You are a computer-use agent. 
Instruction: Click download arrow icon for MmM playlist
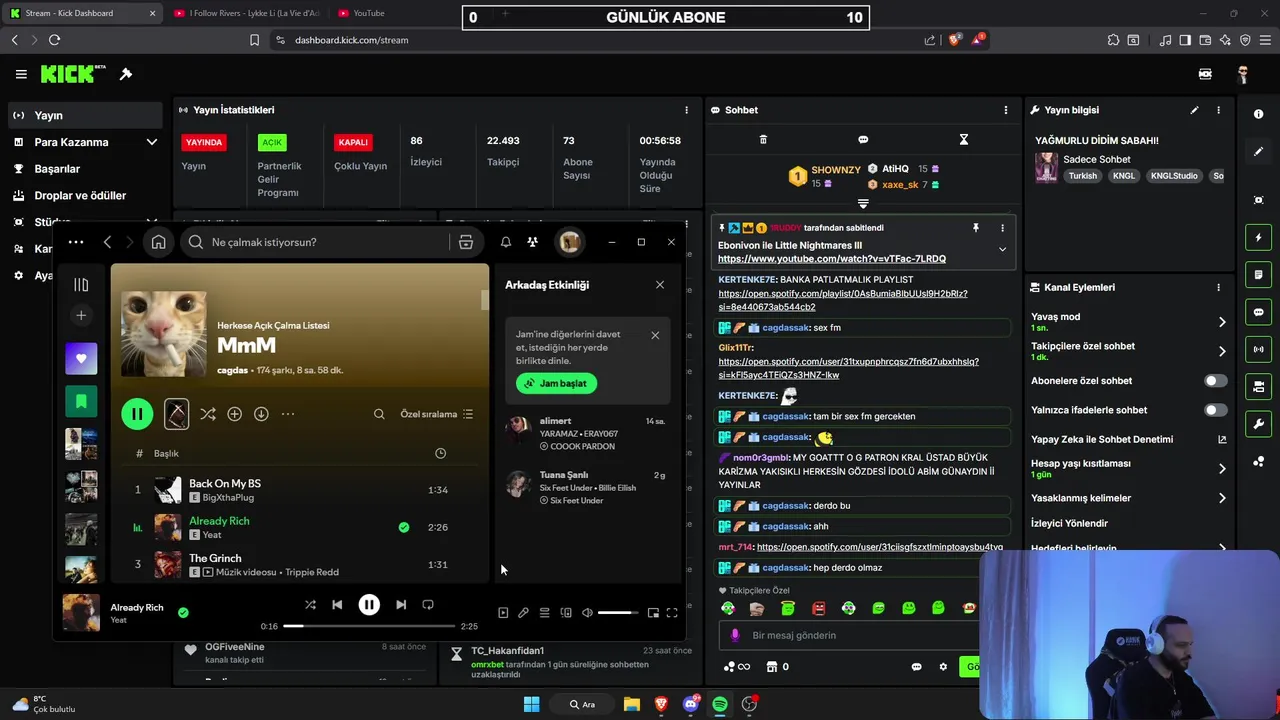[261, 414]
